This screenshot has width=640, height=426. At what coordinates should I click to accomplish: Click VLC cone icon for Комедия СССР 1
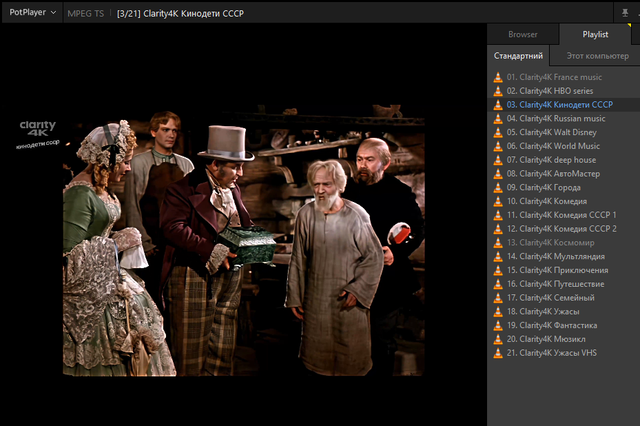pos(498,215)
